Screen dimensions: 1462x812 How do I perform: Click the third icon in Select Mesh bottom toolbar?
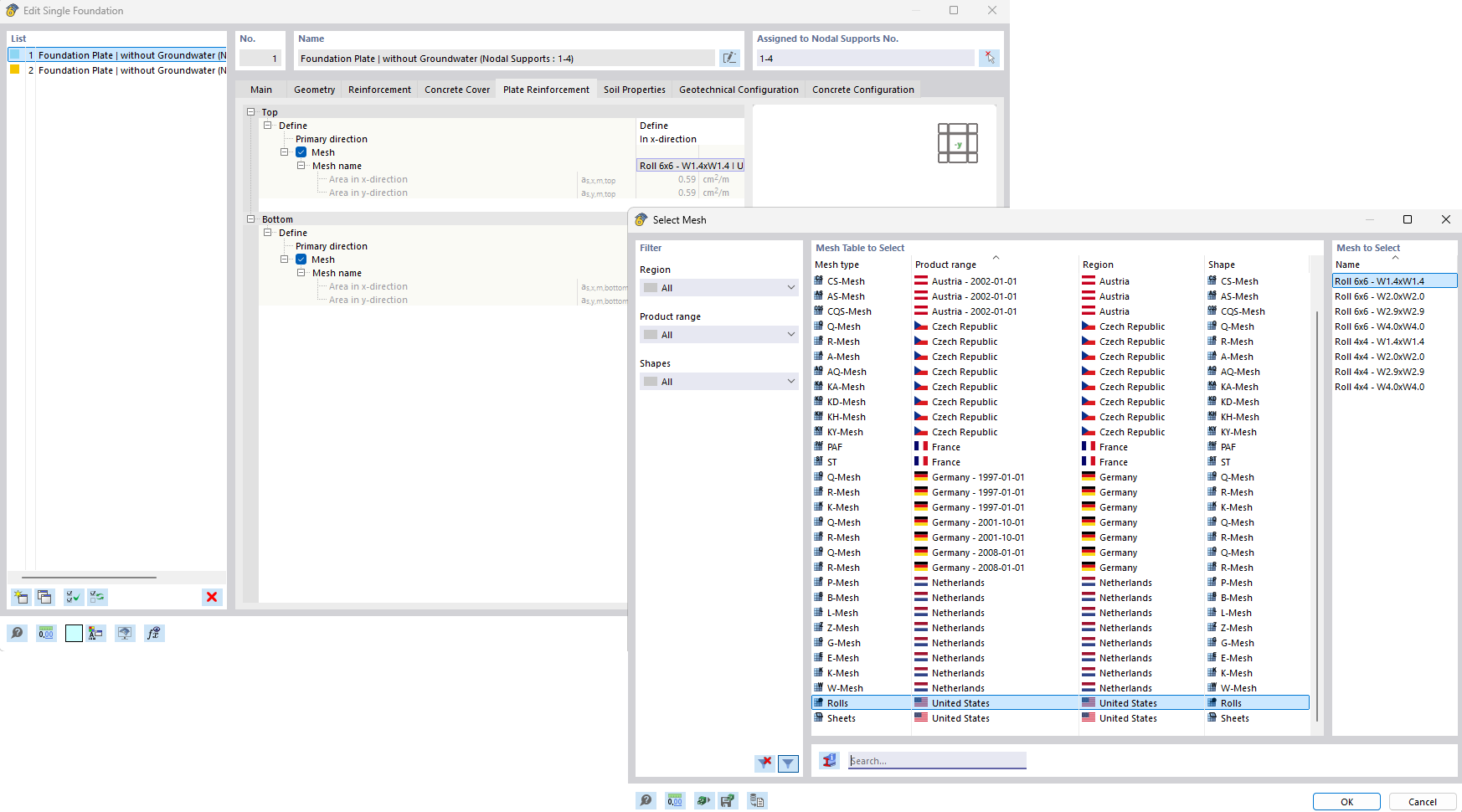[704, 801]
